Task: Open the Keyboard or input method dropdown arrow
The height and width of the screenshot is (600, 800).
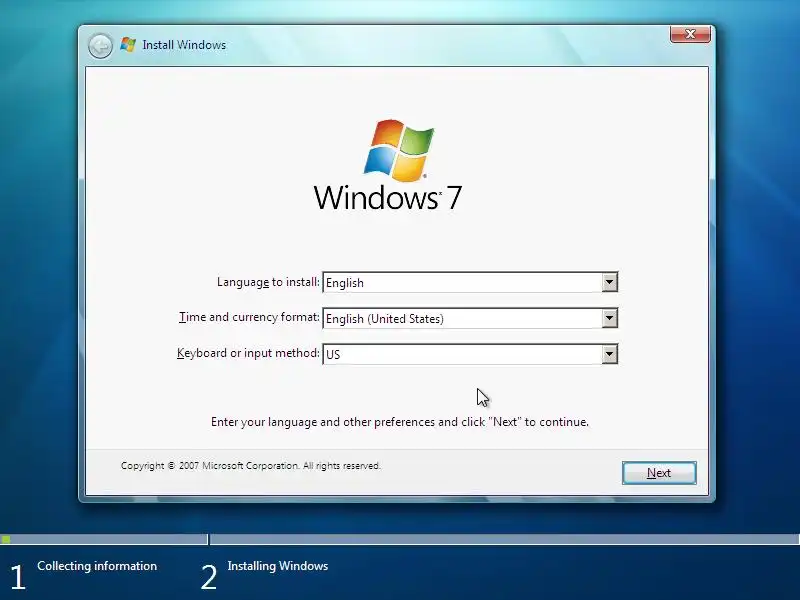Action: (x=609, y=354)
